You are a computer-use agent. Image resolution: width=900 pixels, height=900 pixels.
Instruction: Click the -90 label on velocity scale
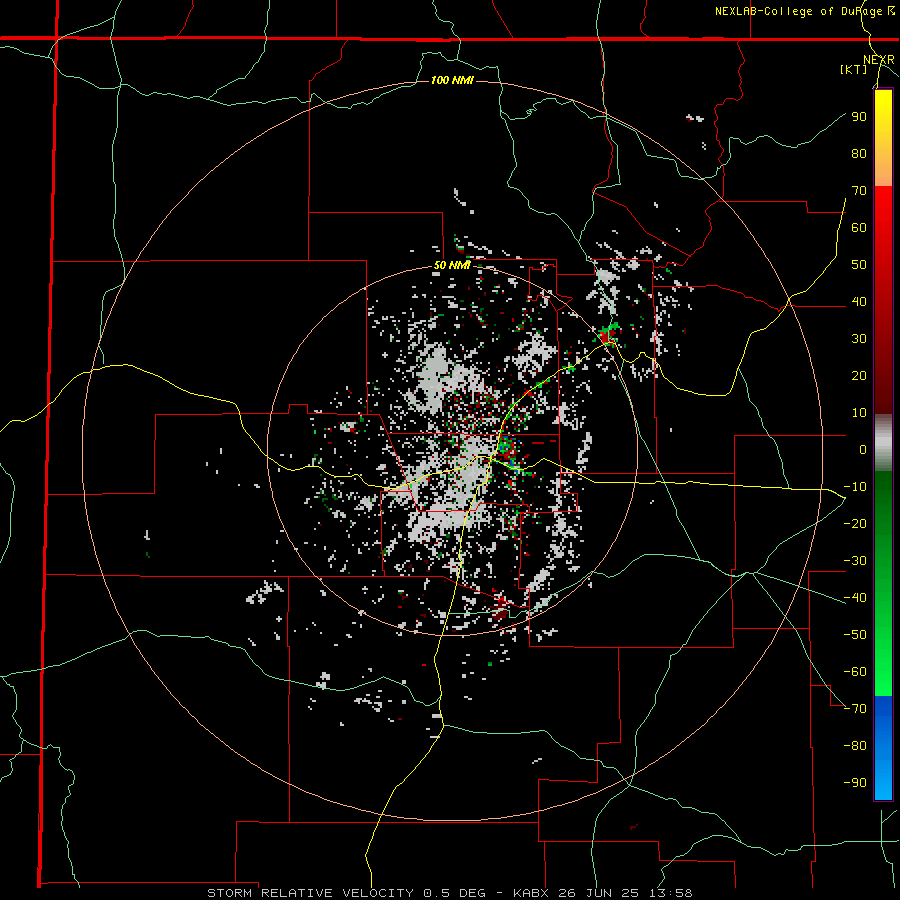855,783
